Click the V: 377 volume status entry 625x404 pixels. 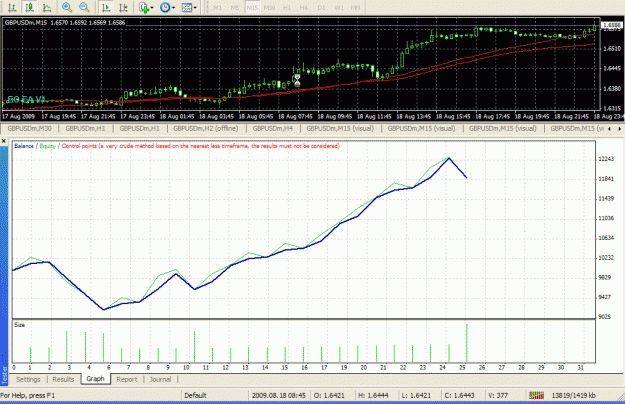[498, 395]
